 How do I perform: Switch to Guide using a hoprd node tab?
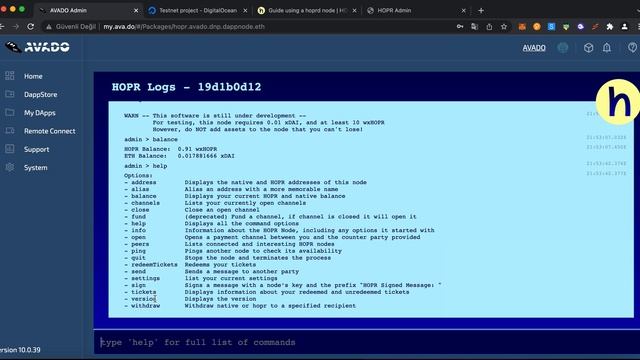coord(307,11)
